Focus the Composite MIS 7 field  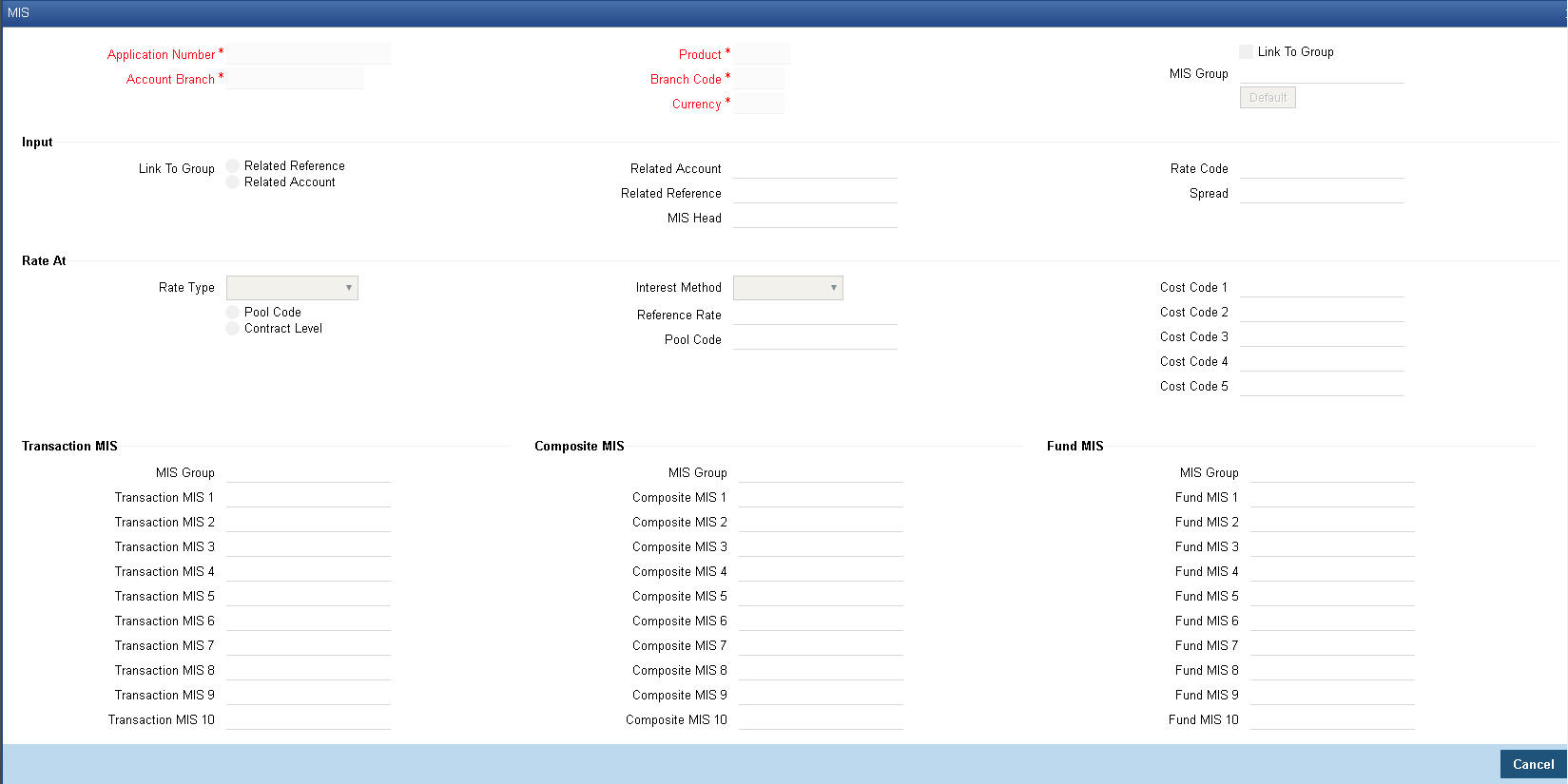tap(821, 645)
